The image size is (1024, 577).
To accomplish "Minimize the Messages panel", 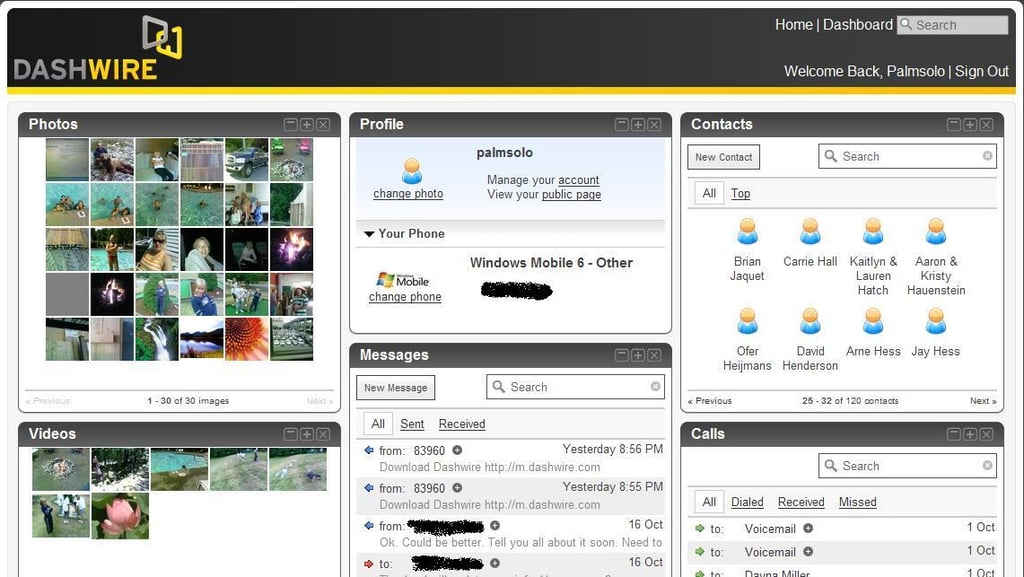I will point(622,354).
